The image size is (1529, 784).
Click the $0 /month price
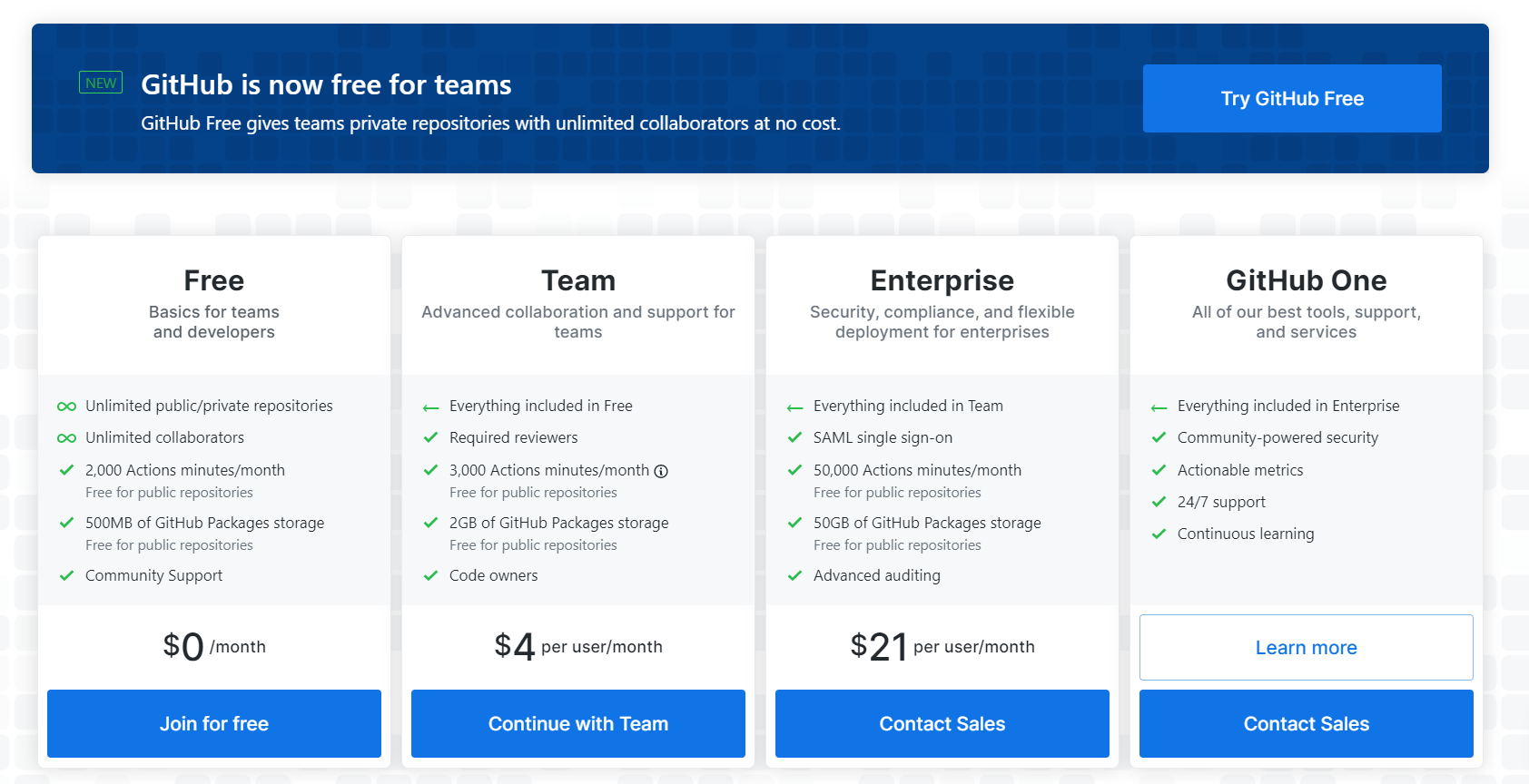click(x=214, y=646)
